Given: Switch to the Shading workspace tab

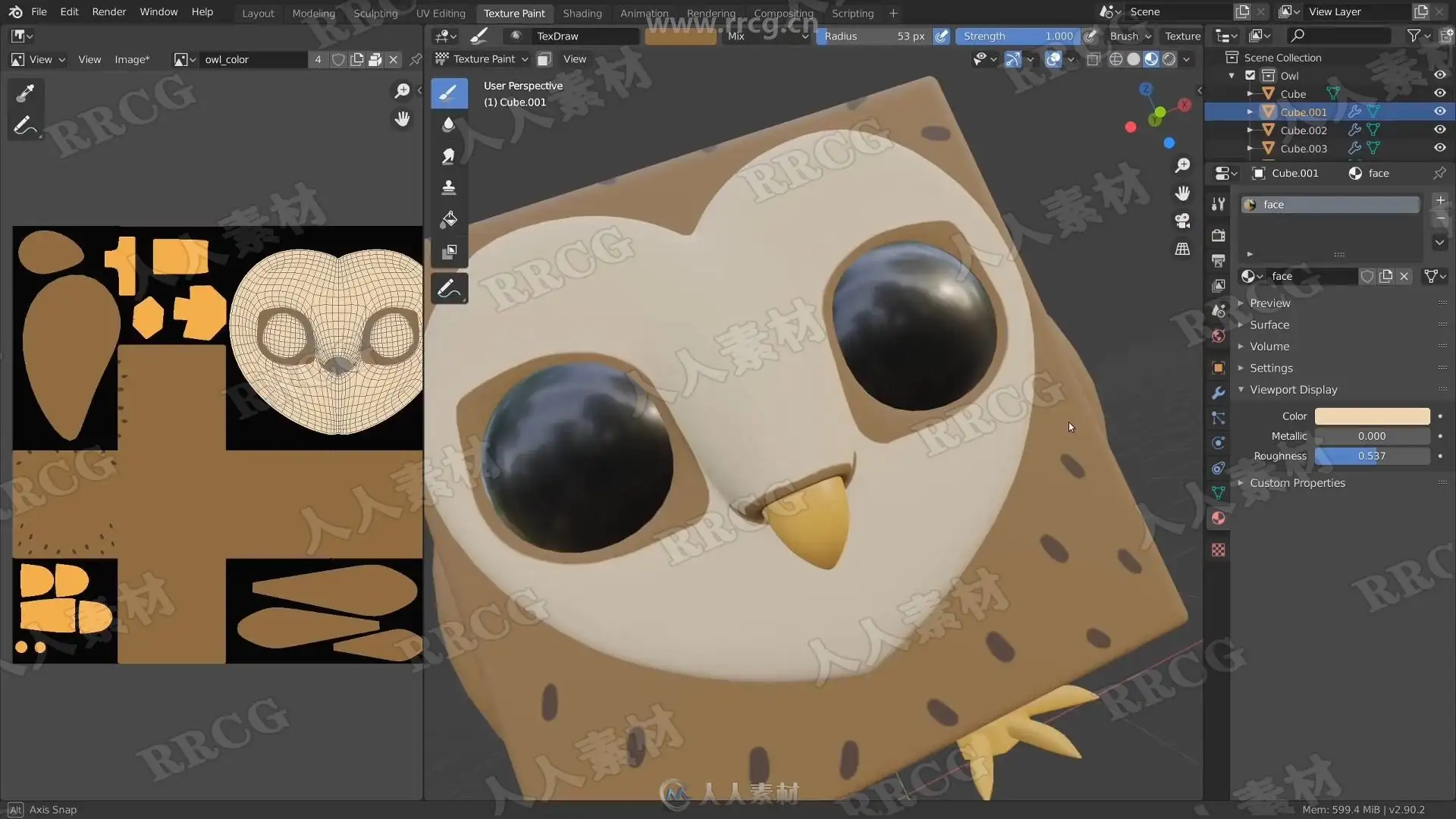Looking at the screenshot, I should click(582, 13).
